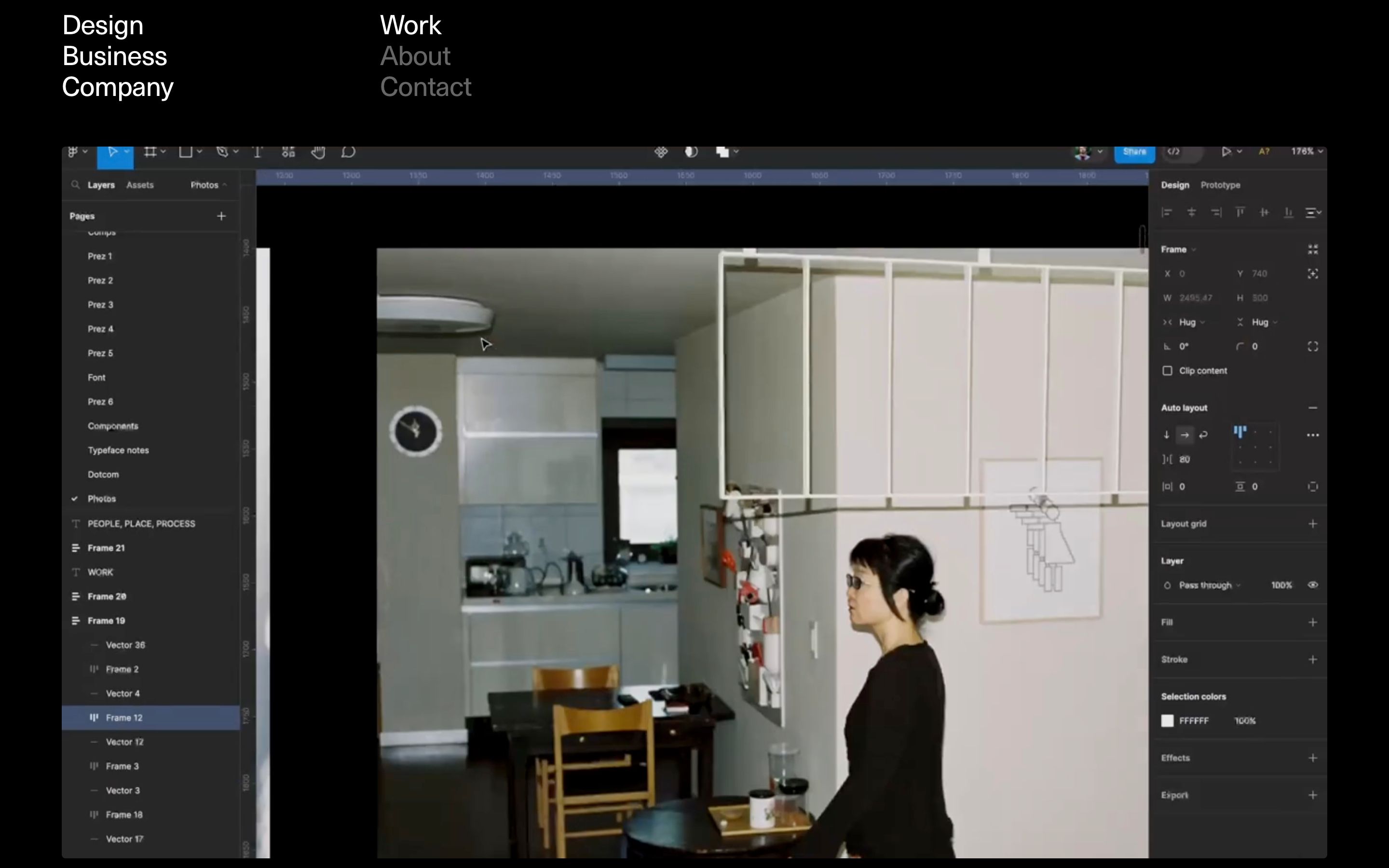Select the Text tool
This screenshot has height=868, width=1389.
point(257,151)
